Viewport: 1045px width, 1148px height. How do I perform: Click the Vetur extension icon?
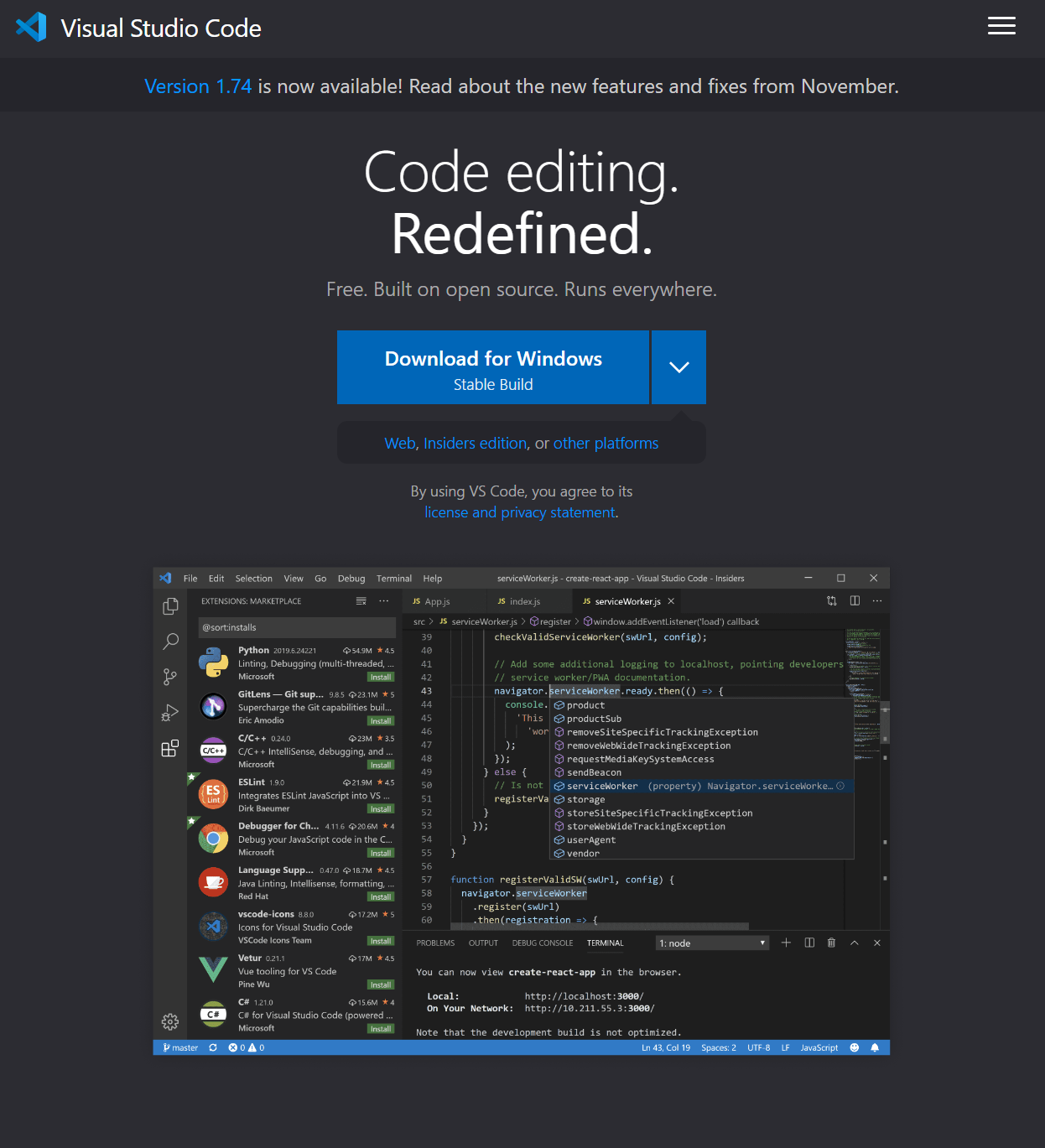[x=214, y=970]
